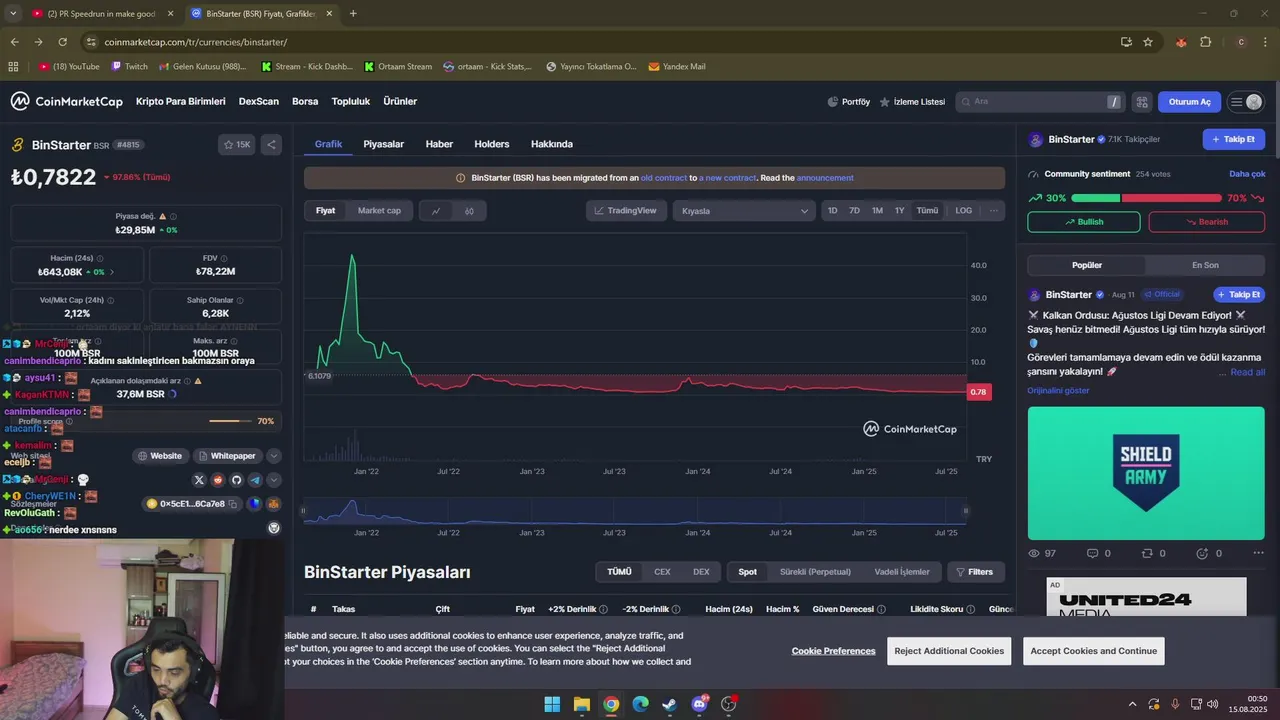Set chart range to 1Y
Screen dimensions: 1280x720
(x=899, y=211)
